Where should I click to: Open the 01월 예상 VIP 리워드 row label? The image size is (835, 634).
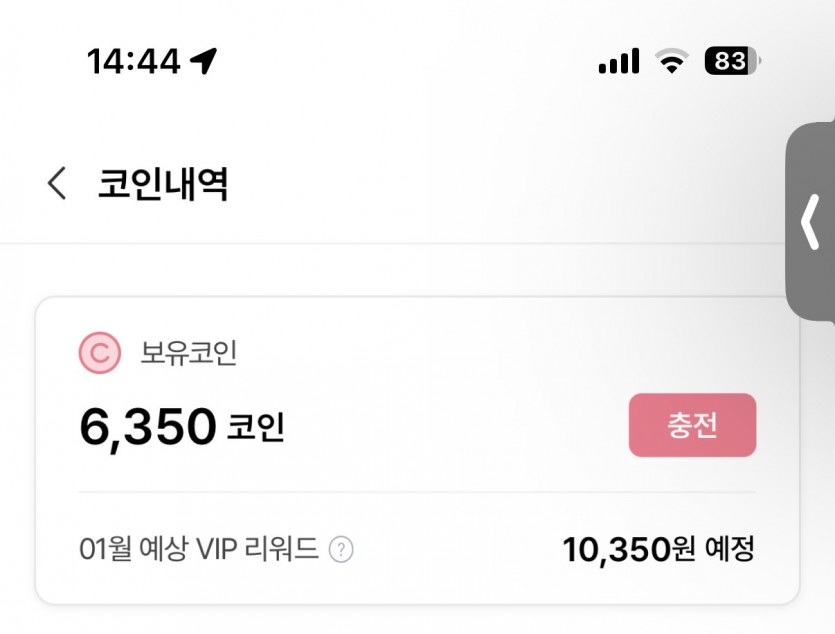coord(198,549)
